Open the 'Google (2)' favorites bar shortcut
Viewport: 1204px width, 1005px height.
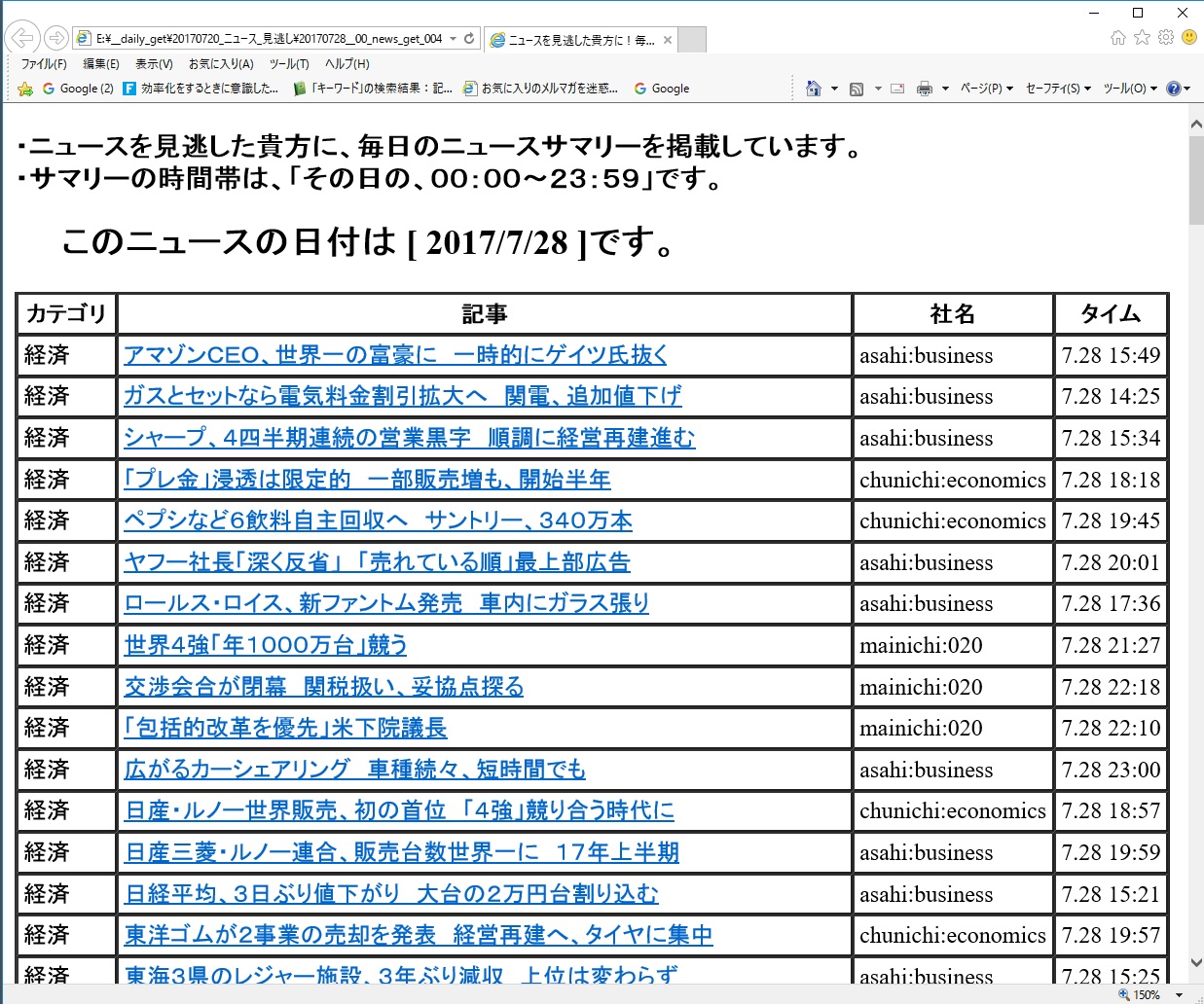tap(78, 89)
